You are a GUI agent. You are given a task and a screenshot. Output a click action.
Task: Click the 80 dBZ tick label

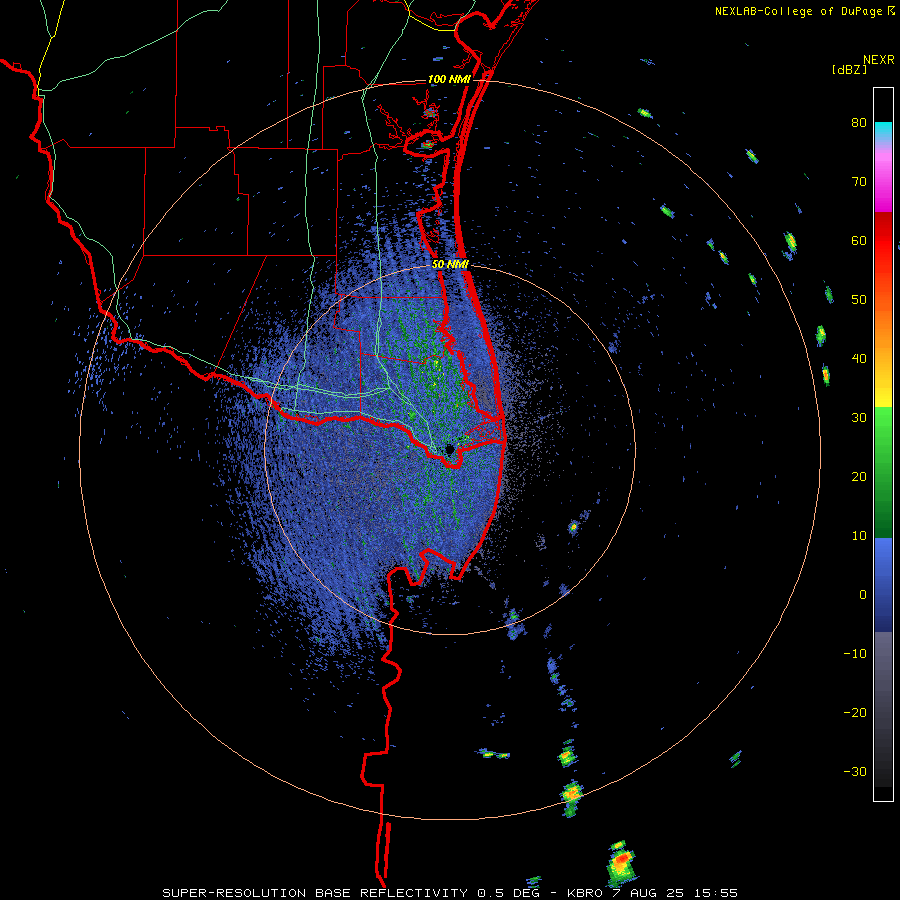point(859,123)
